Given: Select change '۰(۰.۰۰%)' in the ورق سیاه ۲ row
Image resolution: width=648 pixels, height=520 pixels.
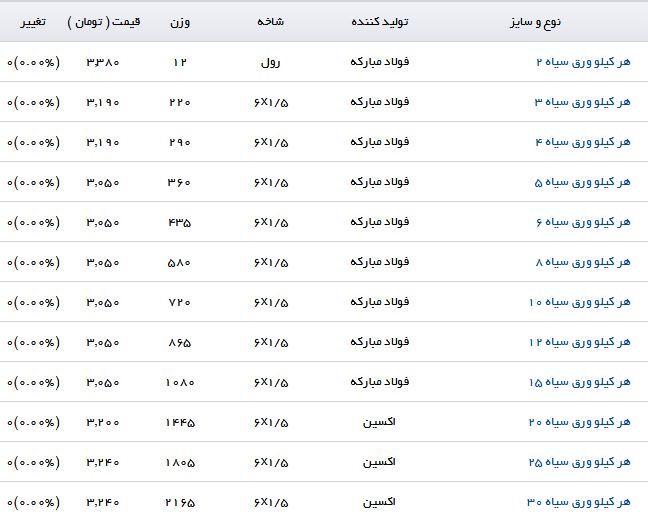Looking at the screenshot, I should coord(33,62).
